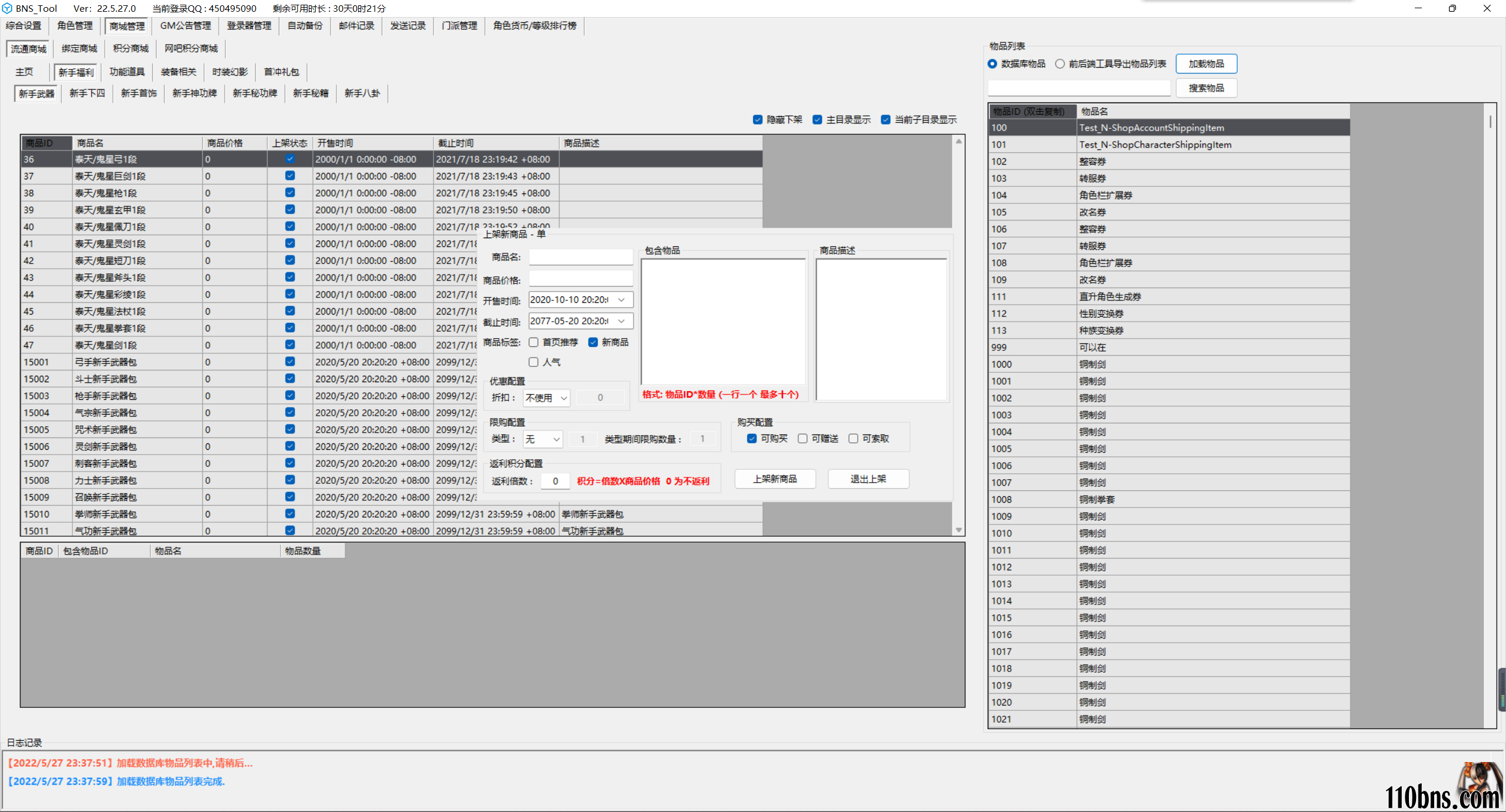This screenshot has height=812, width=1506.
Task: Switch to 登录器管理 tab
Action: coord(249,25)
